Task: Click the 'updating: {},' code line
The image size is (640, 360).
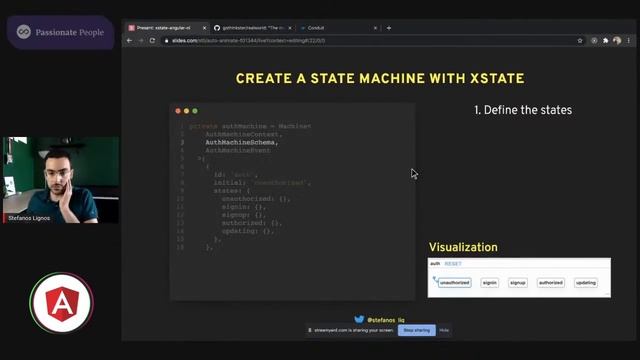Action: pos(248,231)
